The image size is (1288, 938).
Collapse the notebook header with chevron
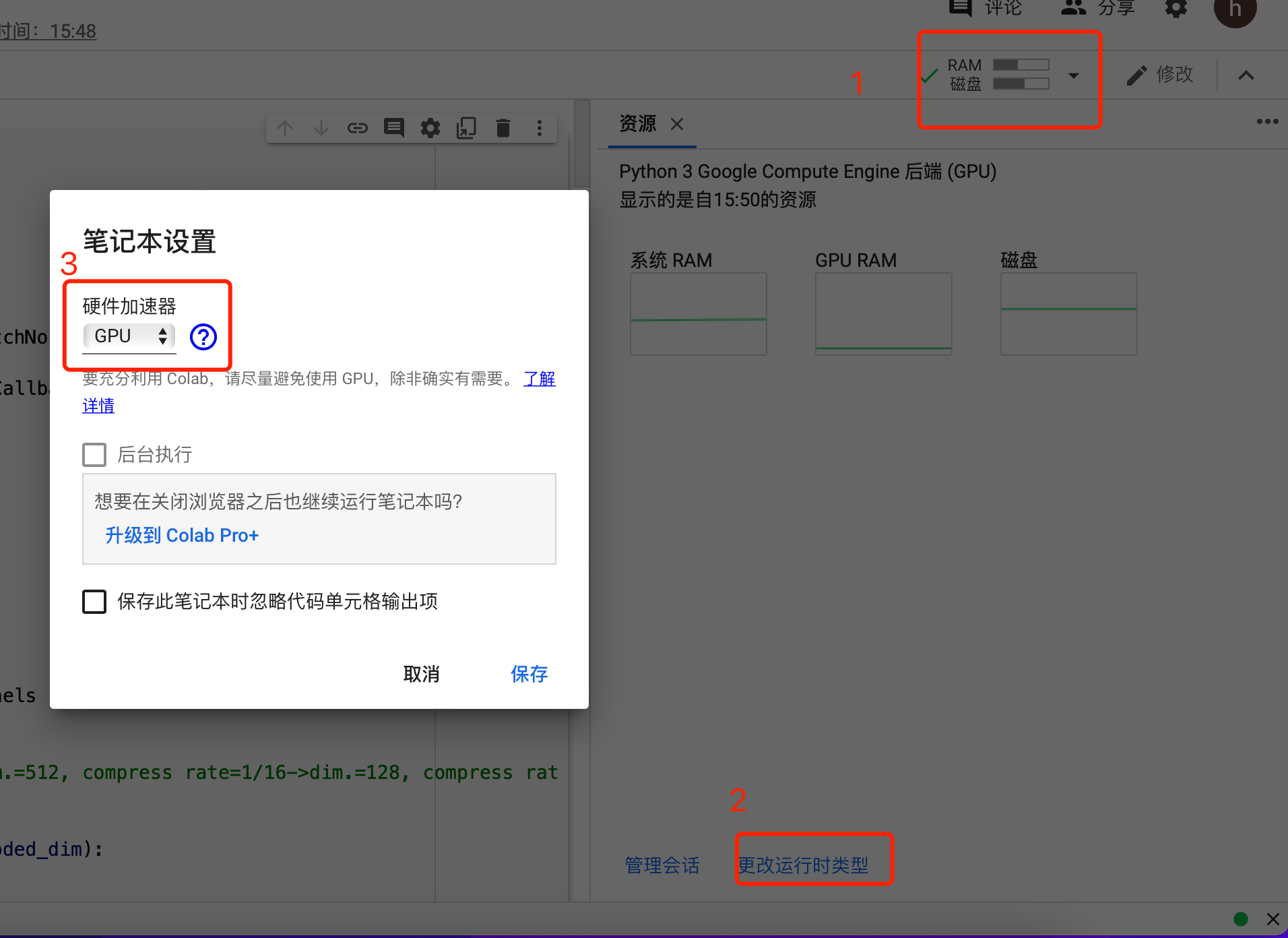[1246, 75]
